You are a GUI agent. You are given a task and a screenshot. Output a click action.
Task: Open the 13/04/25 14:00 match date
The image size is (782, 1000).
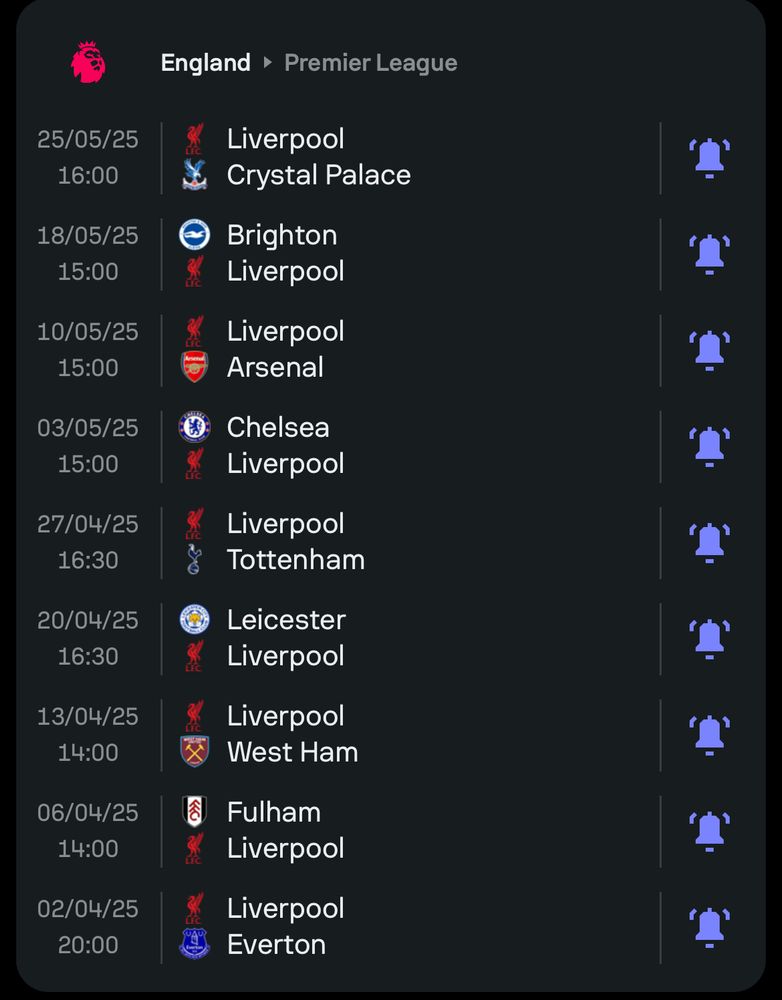[x=88, y=735]
